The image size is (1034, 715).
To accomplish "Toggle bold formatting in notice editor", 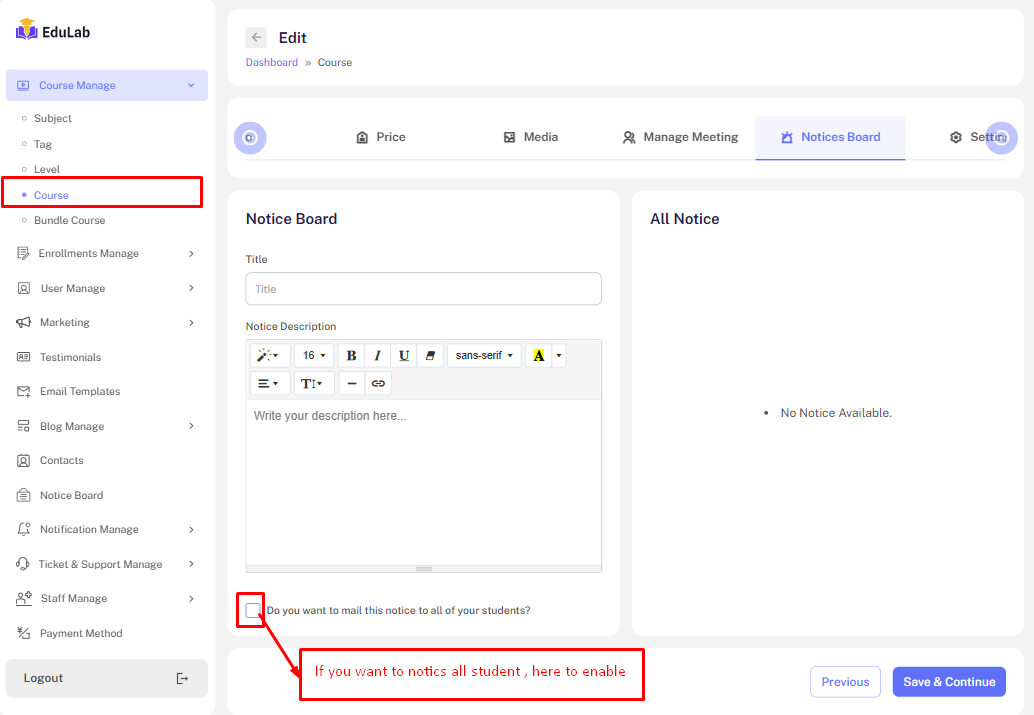I will (351, 356).
